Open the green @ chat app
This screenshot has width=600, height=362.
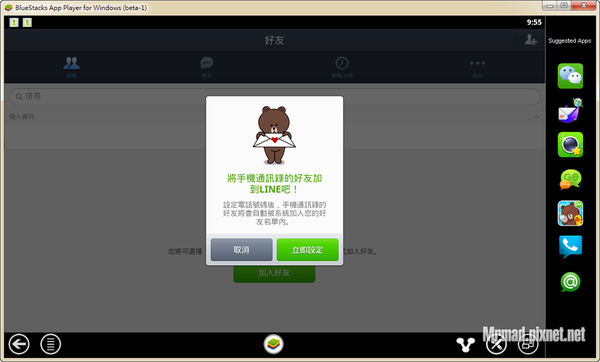tap(570, 282)
